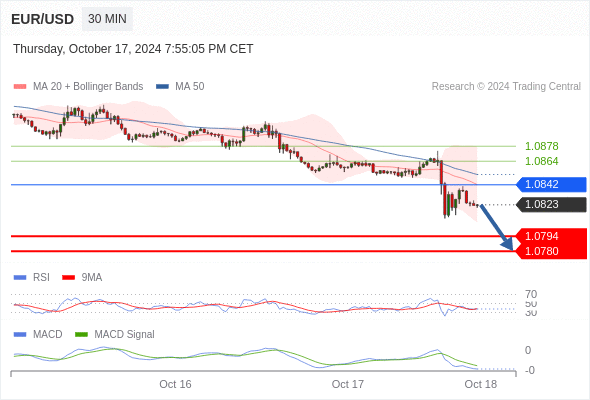Click the MACD 0 axis label
Viewport: 590px width, 400px height.
[x=528, y=350]
